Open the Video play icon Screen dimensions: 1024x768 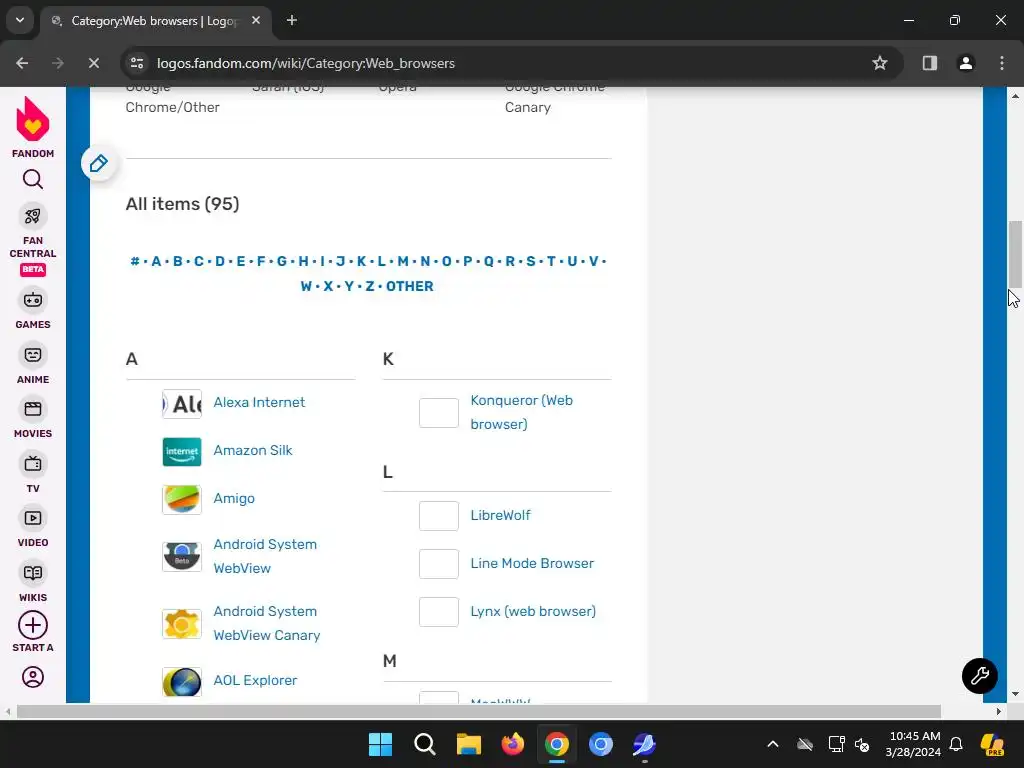tap(33, 519)
